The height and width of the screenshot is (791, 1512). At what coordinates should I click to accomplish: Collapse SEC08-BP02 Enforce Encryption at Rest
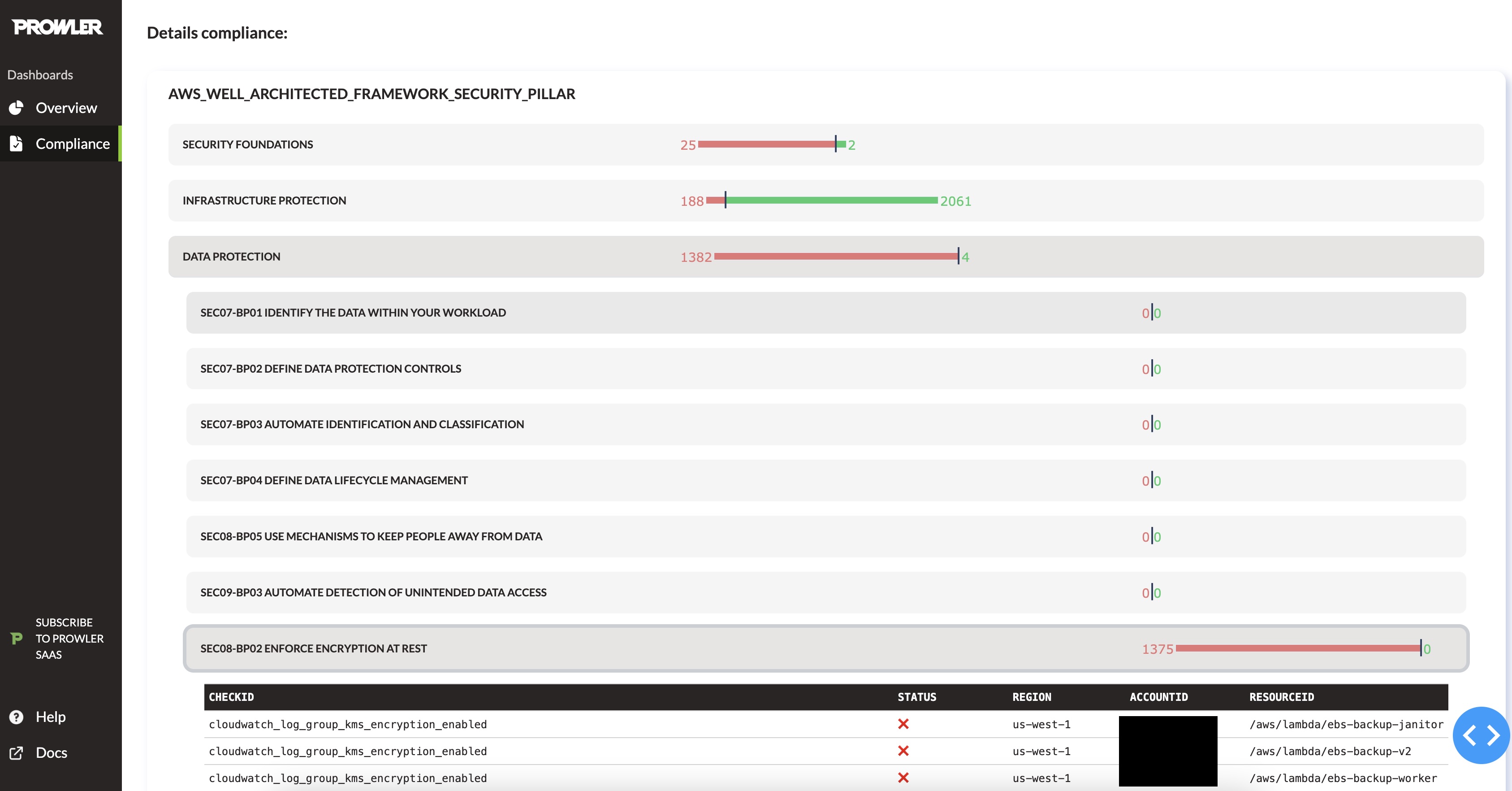826,648
